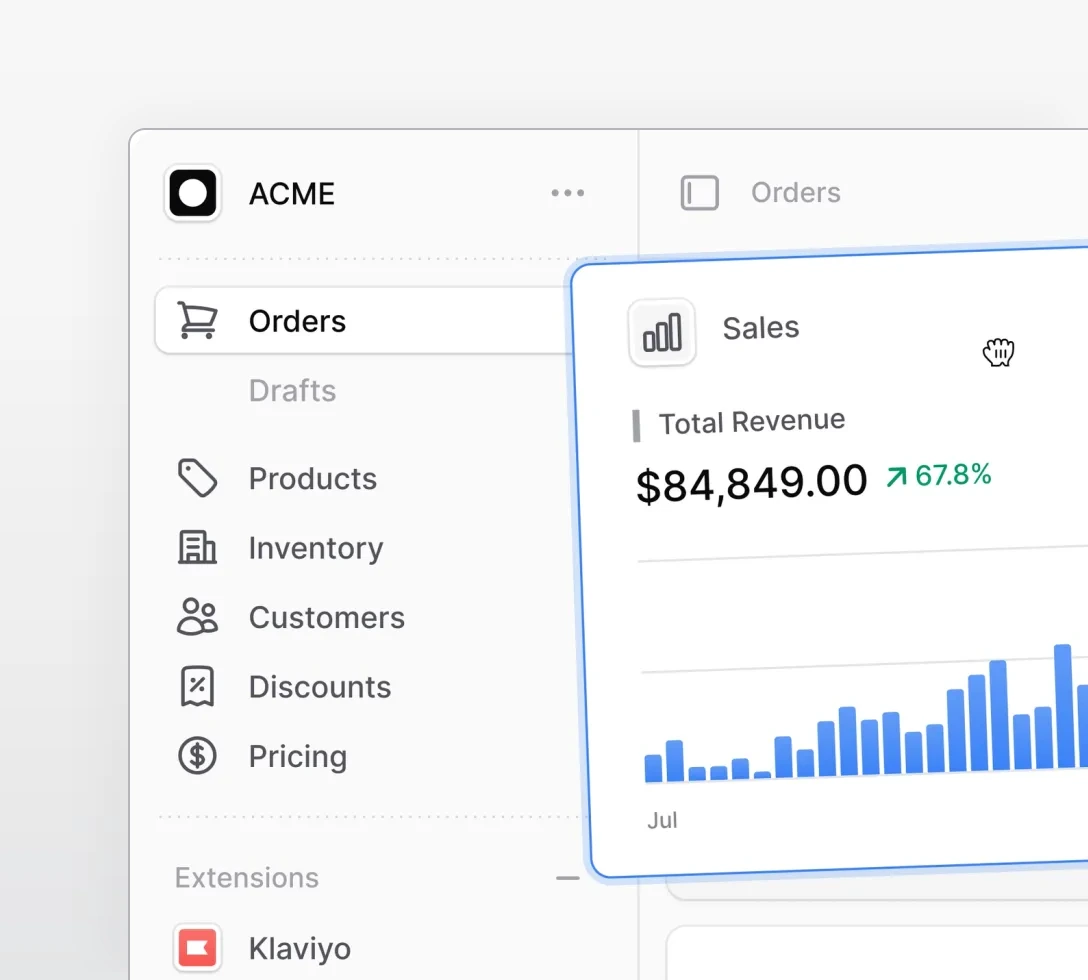This screenshot has width=1088, height=980.
Task: Click the Orders breadcrumb title
Action: click(795, 193)
